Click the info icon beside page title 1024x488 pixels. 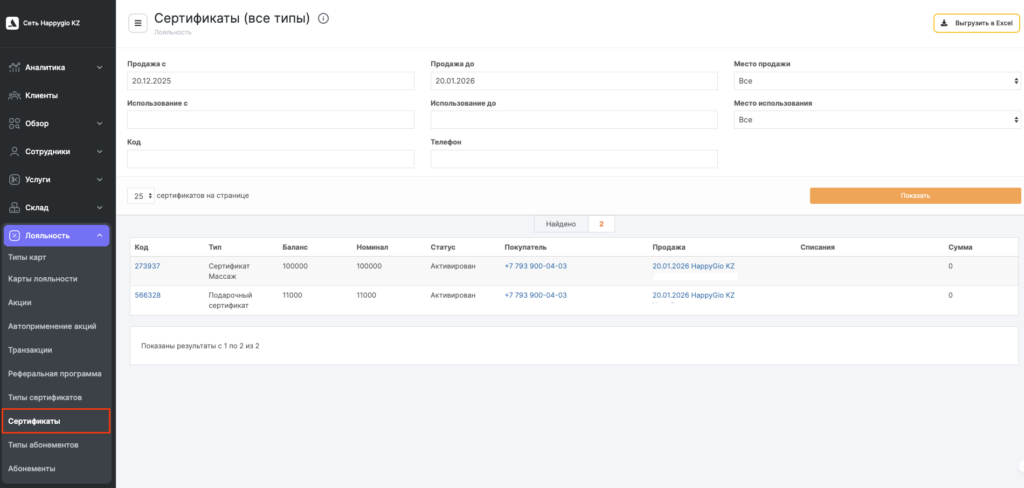tap(323, 18)
